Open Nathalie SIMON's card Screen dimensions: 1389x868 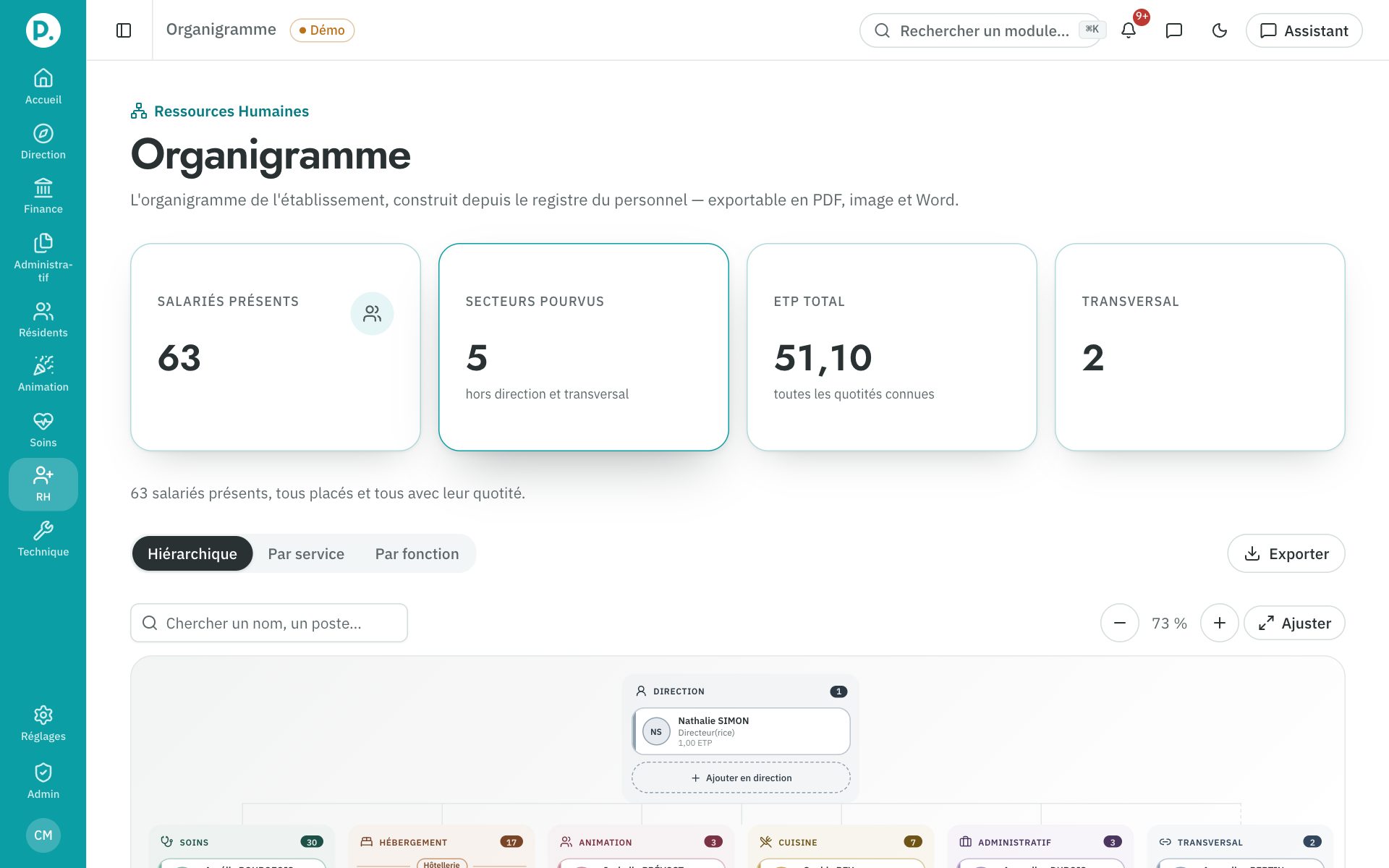[741, 731]
